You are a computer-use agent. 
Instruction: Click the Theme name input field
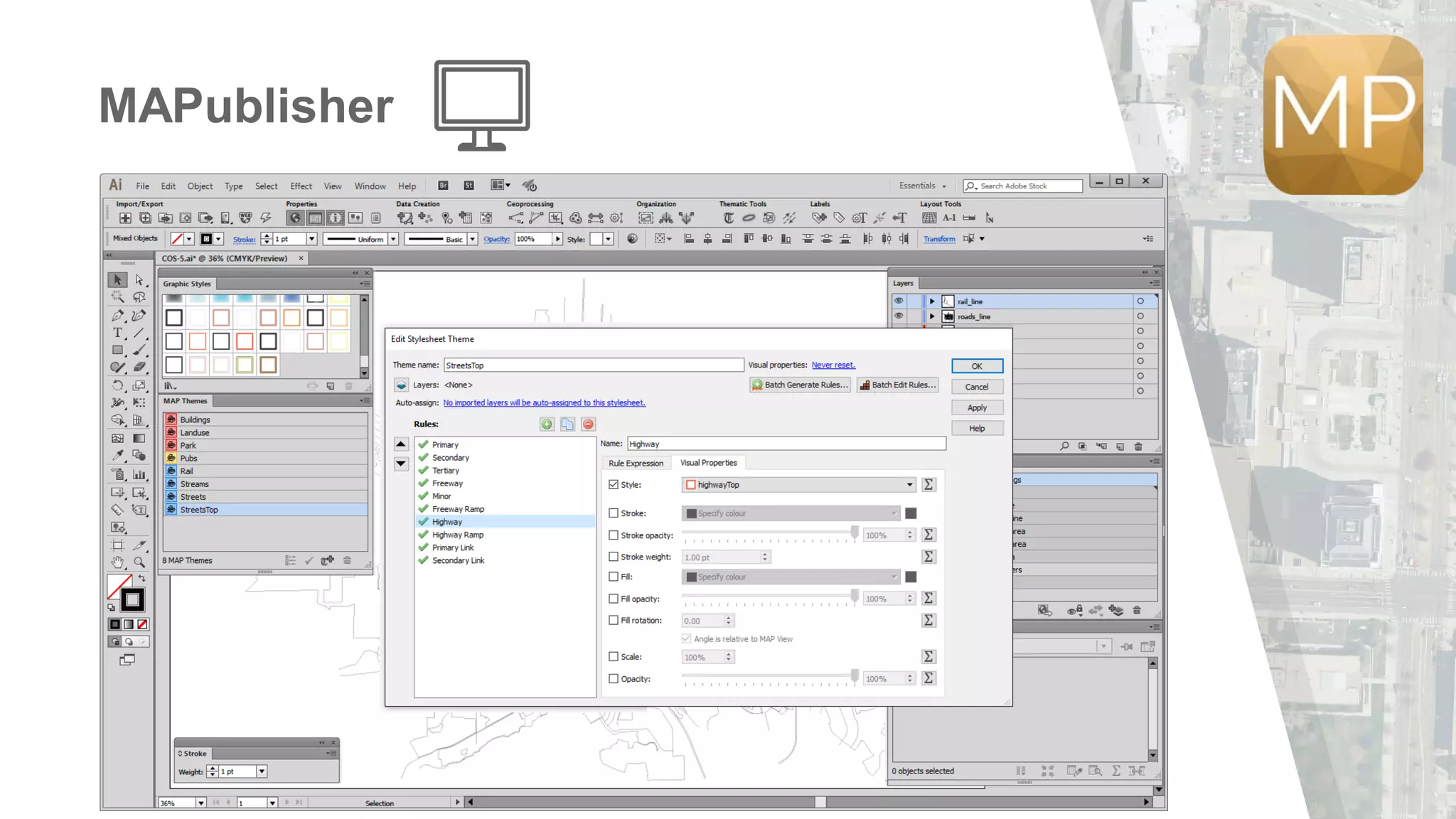594,365
